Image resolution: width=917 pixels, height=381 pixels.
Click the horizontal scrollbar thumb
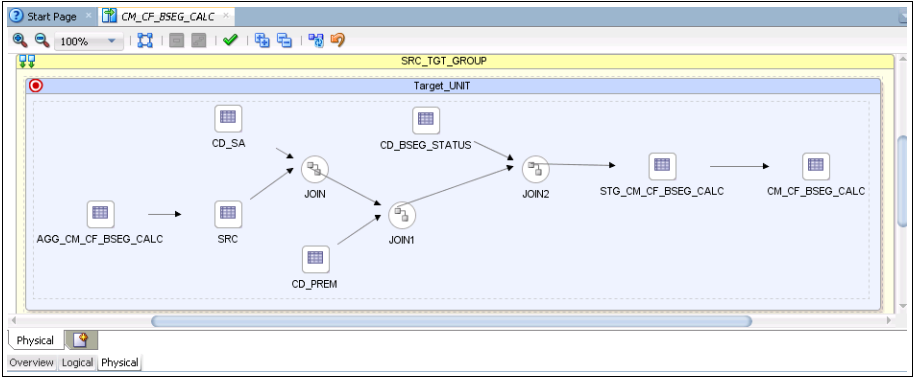[x=451, y=321]
